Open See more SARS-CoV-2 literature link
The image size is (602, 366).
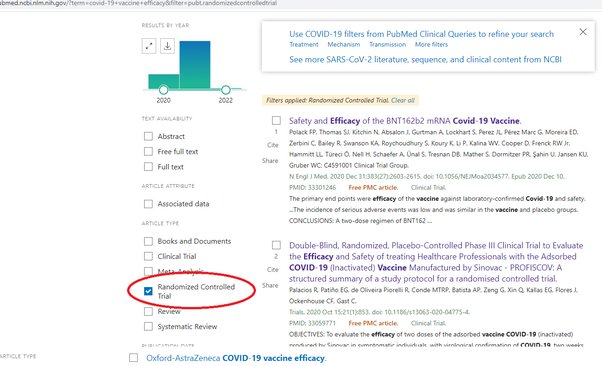425,60
